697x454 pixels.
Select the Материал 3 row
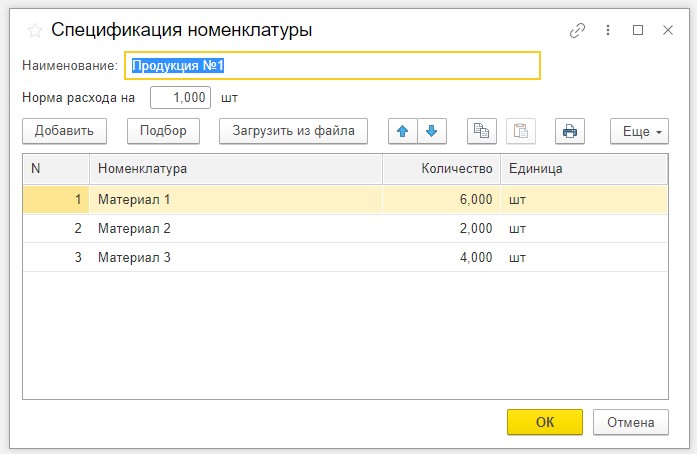[345, 257]
